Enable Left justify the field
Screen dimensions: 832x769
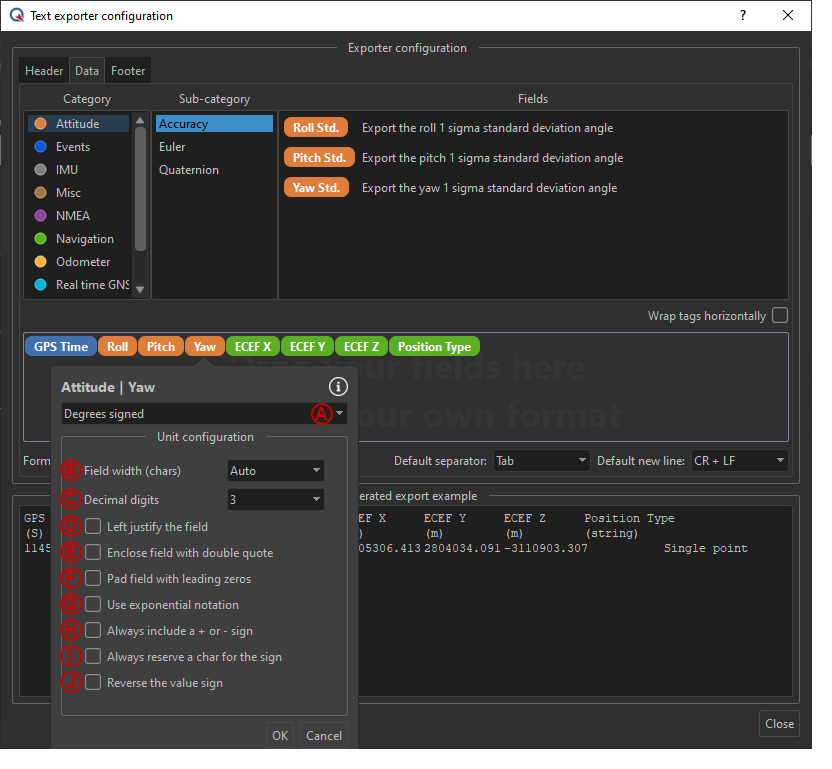(93, 527)
